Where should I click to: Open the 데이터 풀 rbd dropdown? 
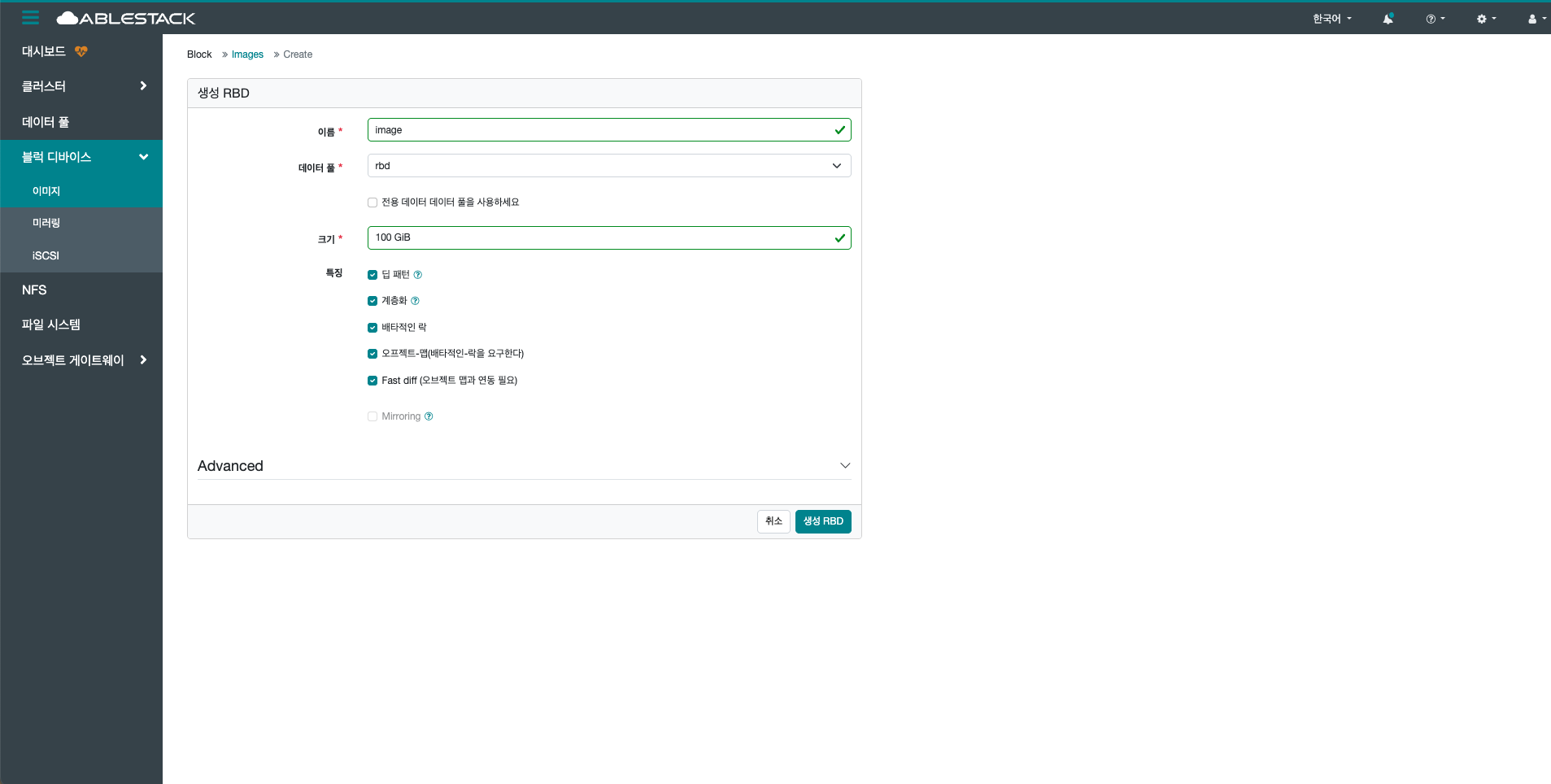[x=835, y=165]
